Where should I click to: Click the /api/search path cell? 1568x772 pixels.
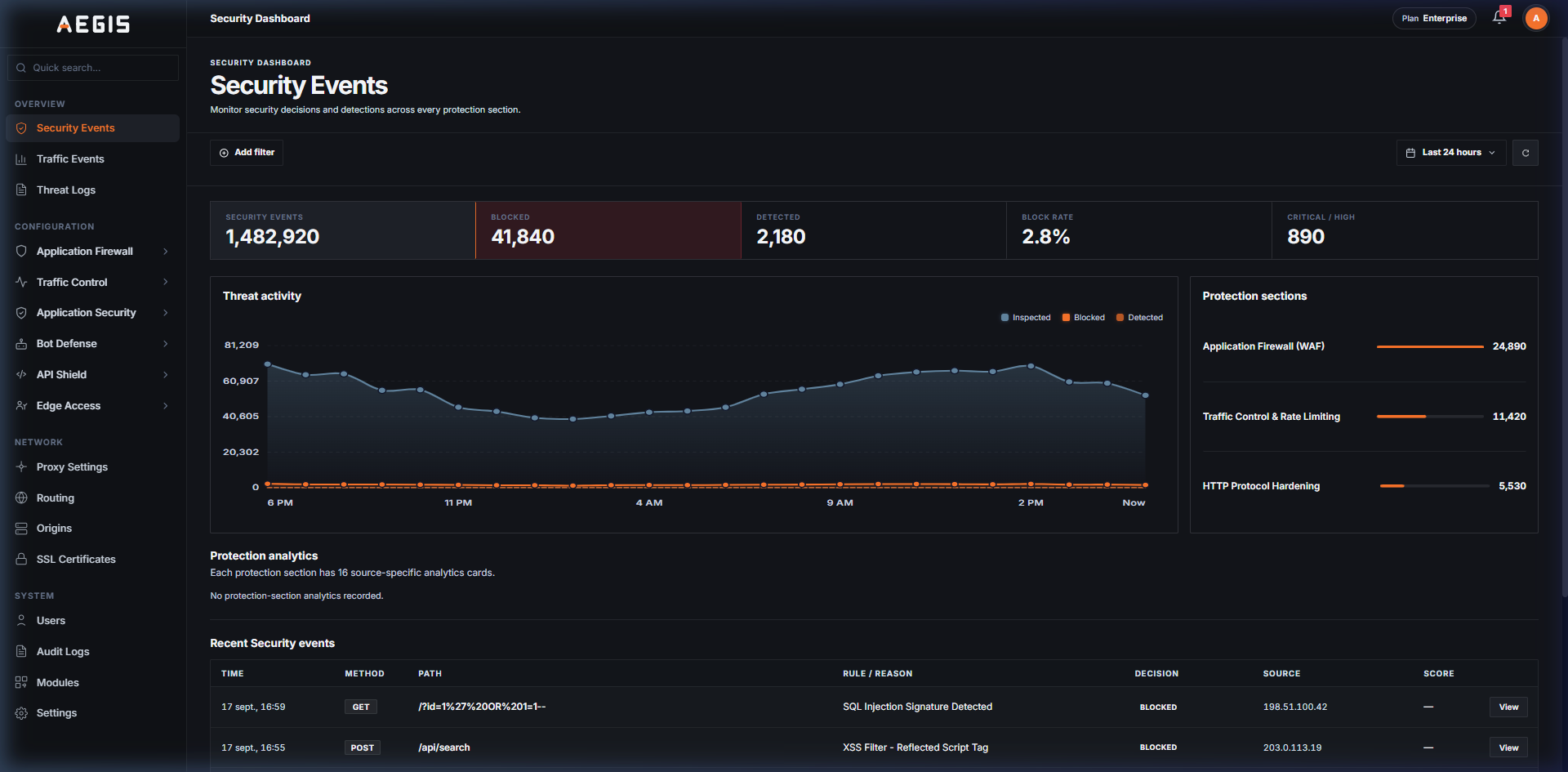click(x=444, y=748)
